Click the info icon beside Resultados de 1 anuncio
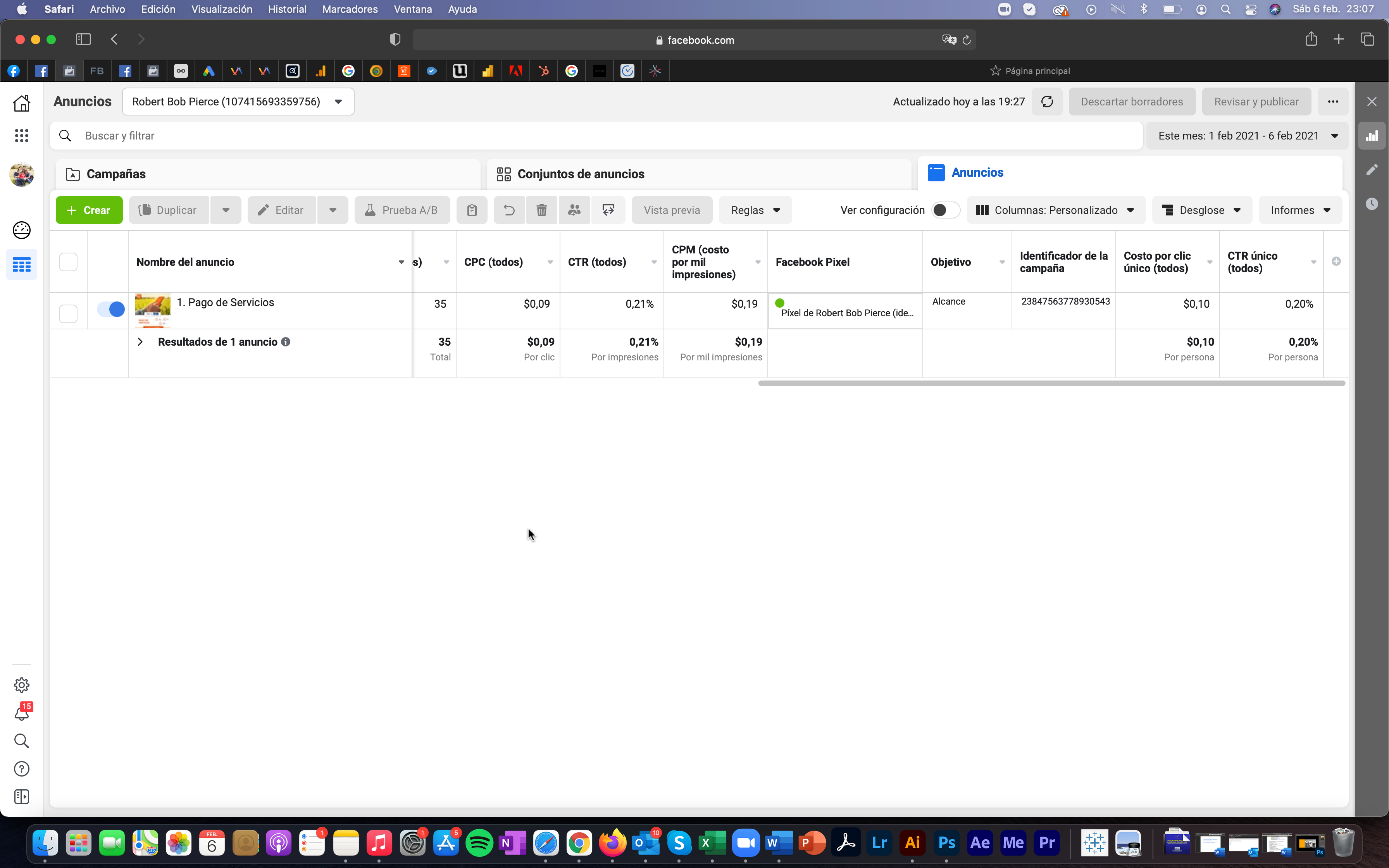This screenshot has width=1389, height=868. pos(285,341)
